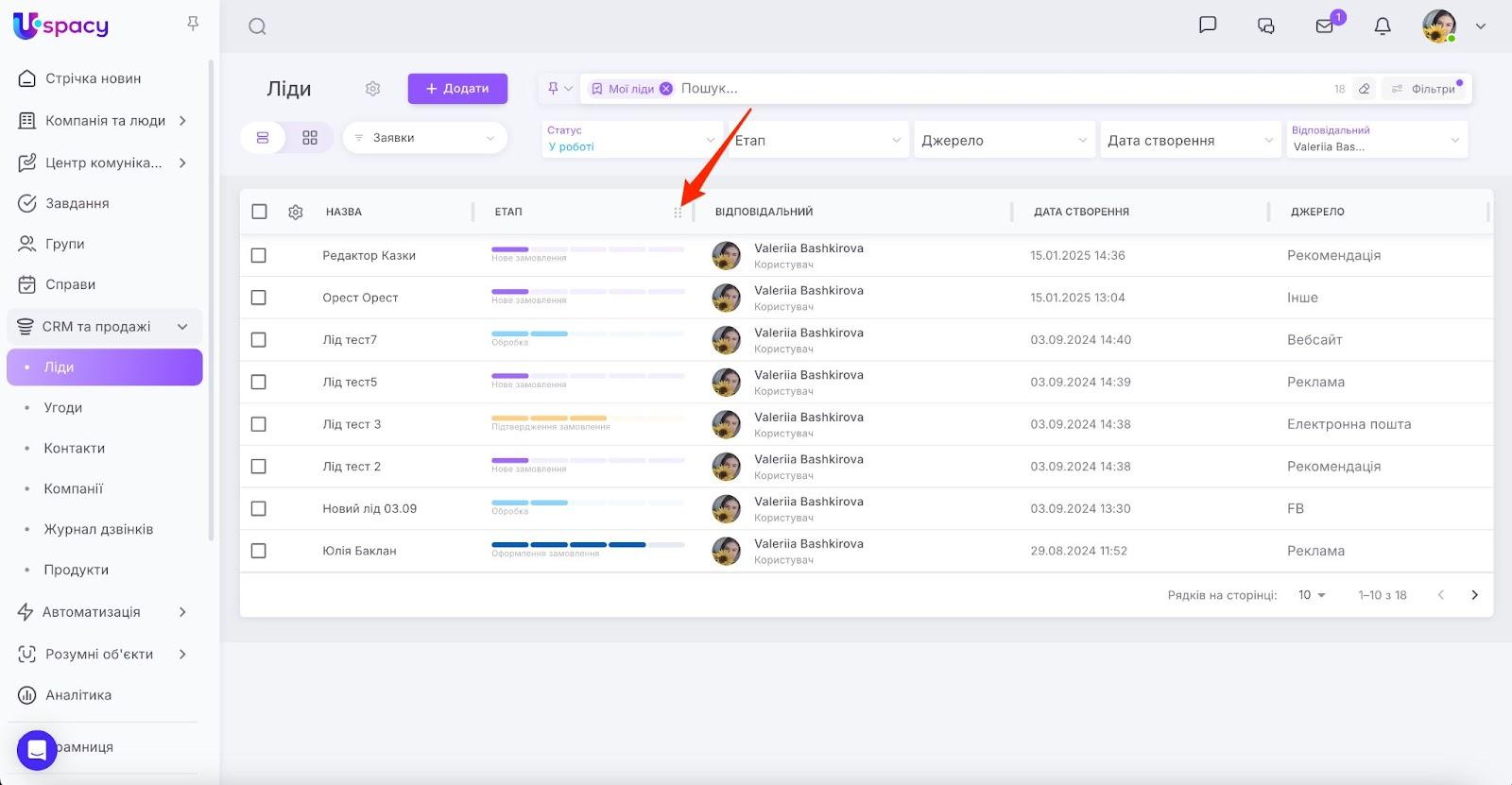Click the global search magnifier icon

257,26
